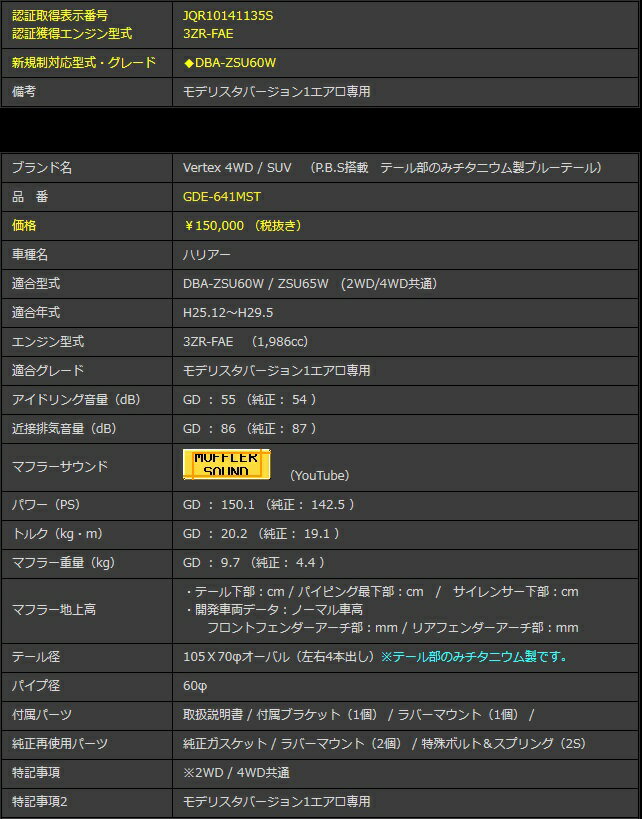Open the MUFFLER SOUND YouTube button
This screenshot has width=642, height=819.
[227, 464]
